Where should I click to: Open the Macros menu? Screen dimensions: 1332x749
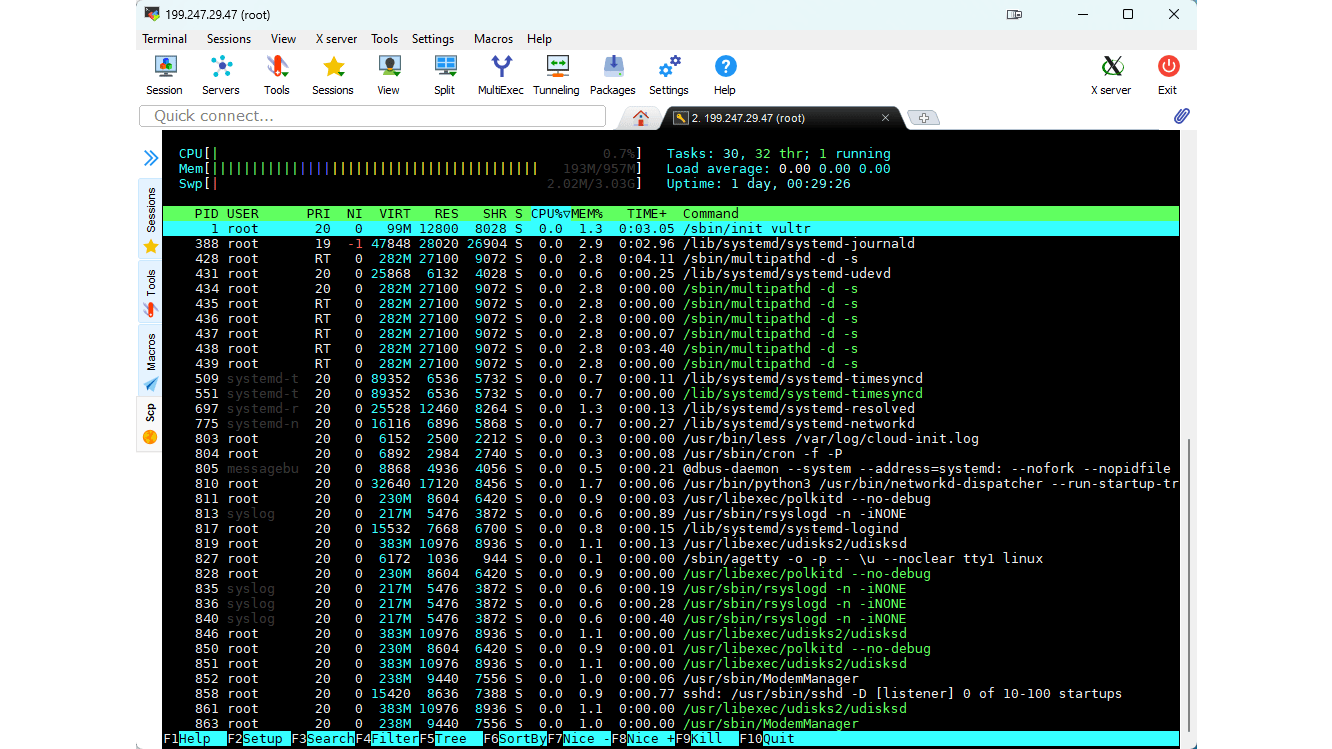point(493,39)
